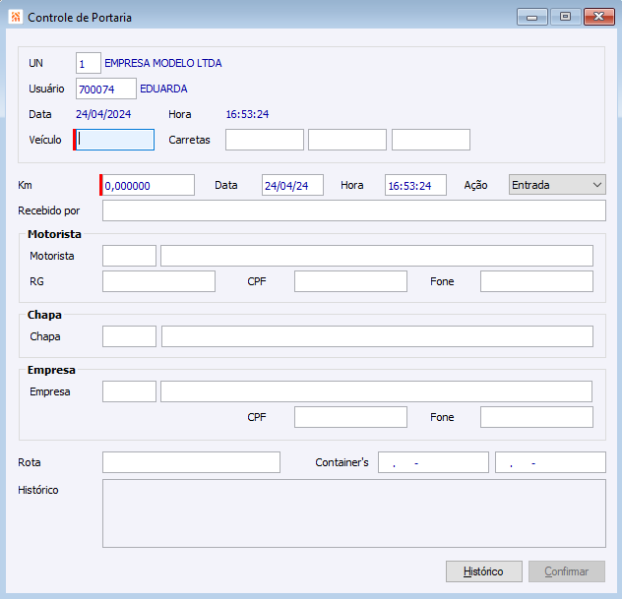Click the Chapa code field

pyautogui.click(x=129, y=336)
